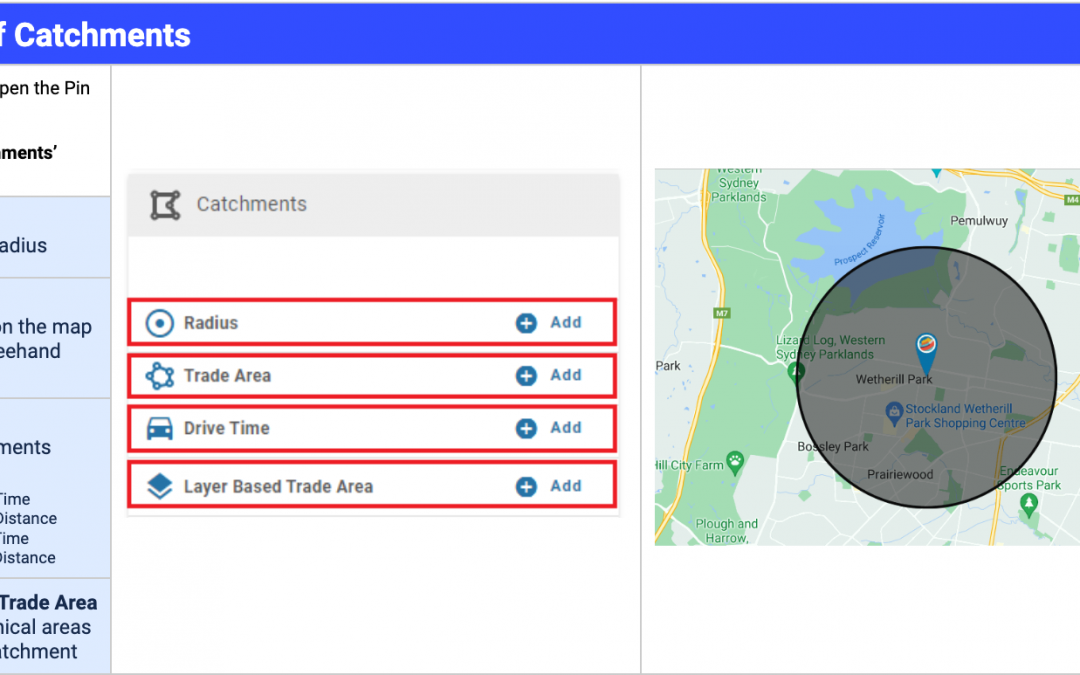Click the Catchments panel header icon
The image size is (1080, 675).
(x=165, y=205)
